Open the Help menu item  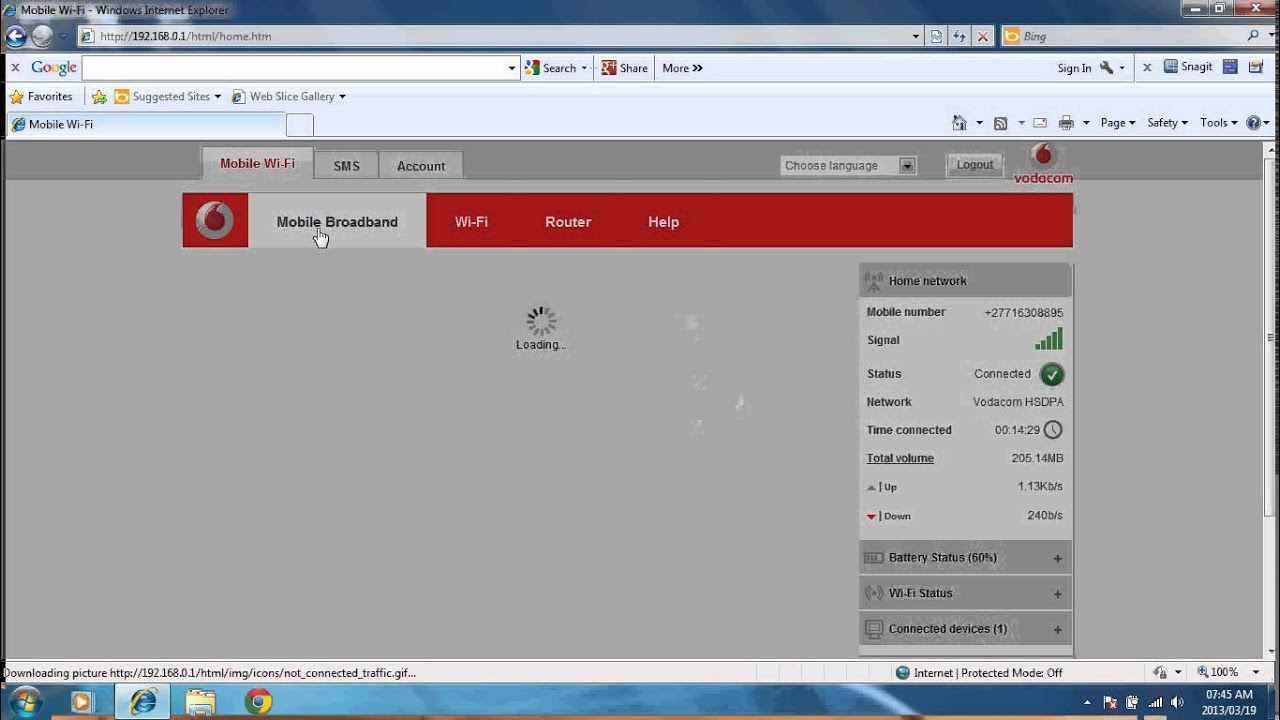663,222
